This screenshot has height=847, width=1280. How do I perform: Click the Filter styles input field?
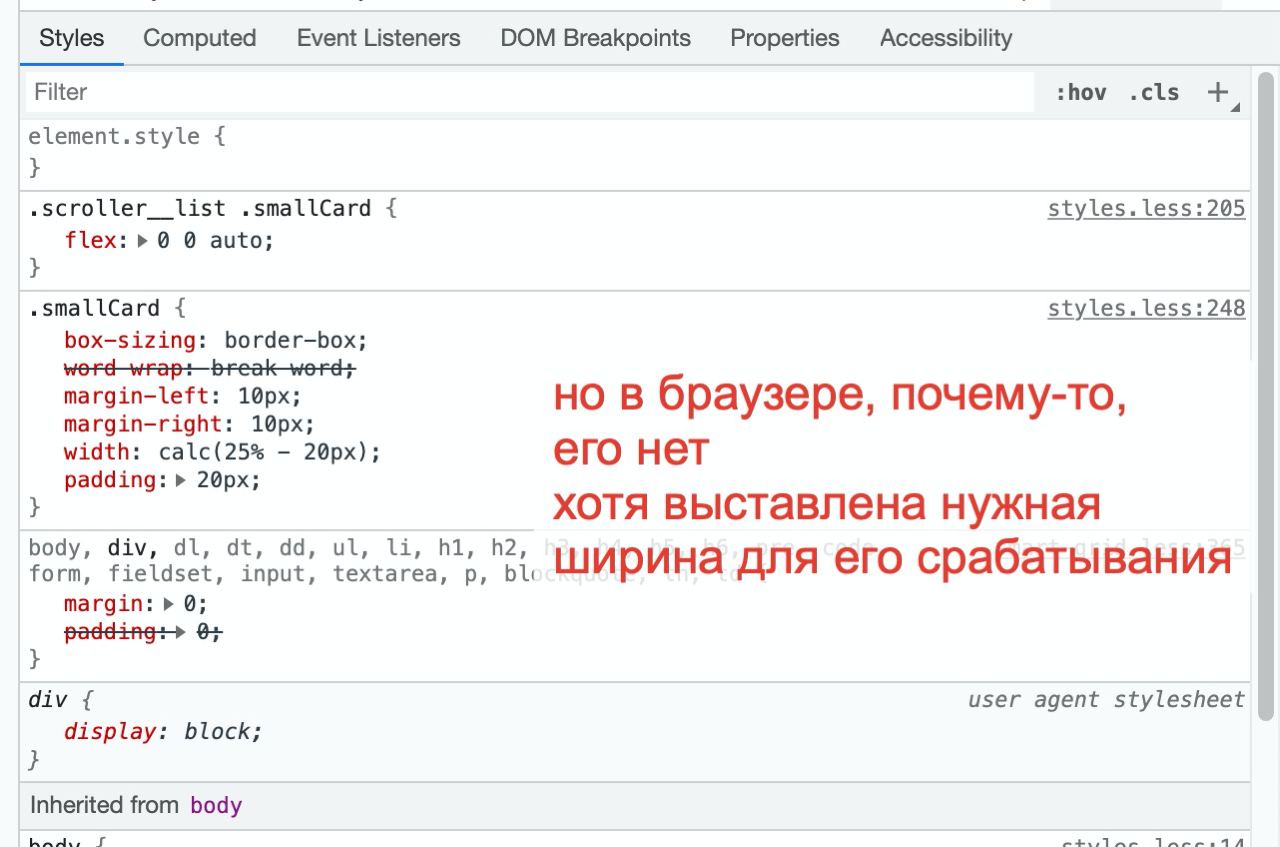point(530,92)
